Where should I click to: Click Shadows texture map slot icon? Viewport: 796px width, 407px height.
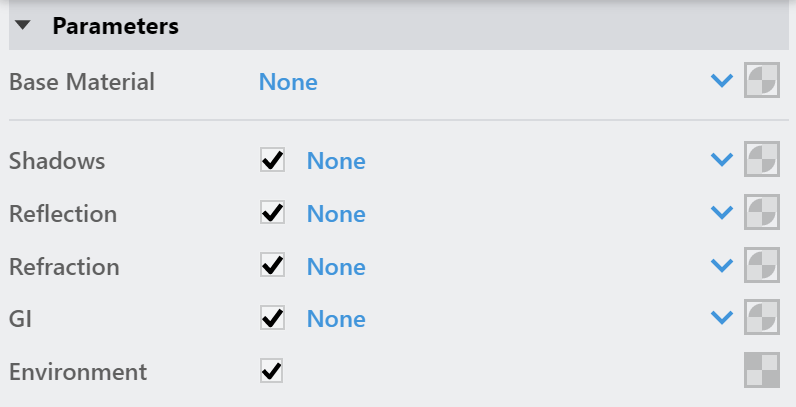pyautogui.click(x=761, y=159)
